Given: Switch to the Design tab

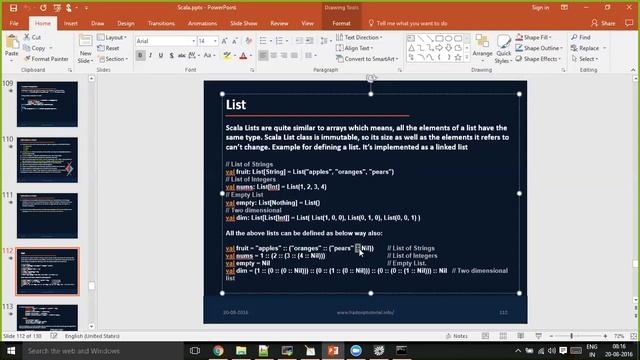Looking at the screenshot, I should coord(126,23).
